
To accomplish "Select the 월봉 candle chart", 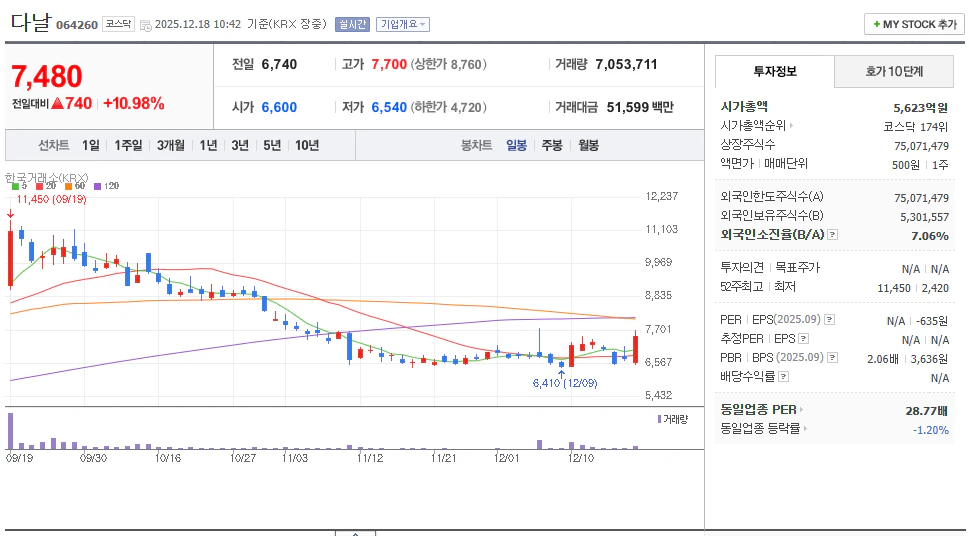I will (588, 145).
